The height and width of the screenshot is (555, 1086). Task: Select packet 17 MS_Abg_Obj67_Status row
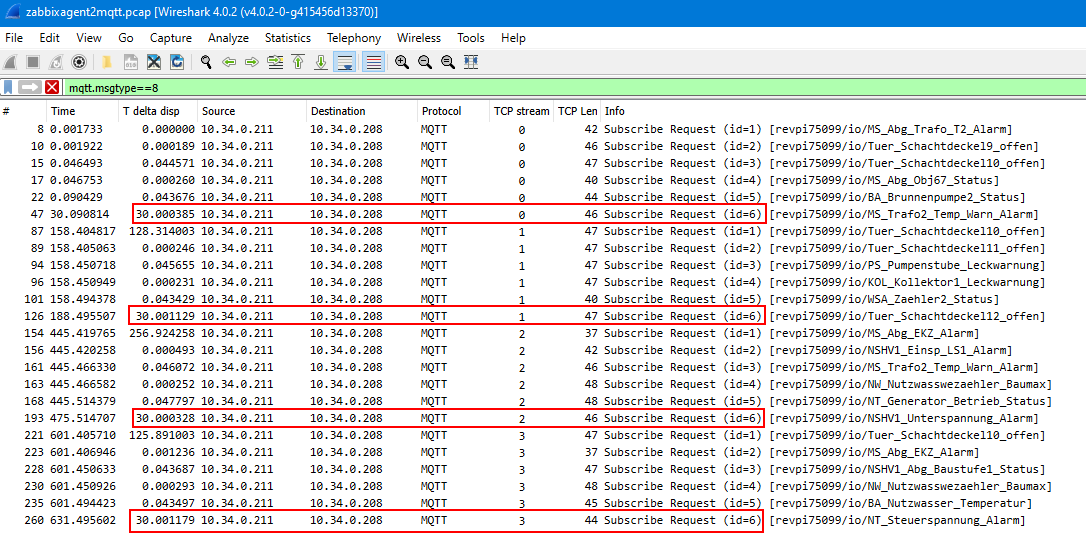(543, 180)
